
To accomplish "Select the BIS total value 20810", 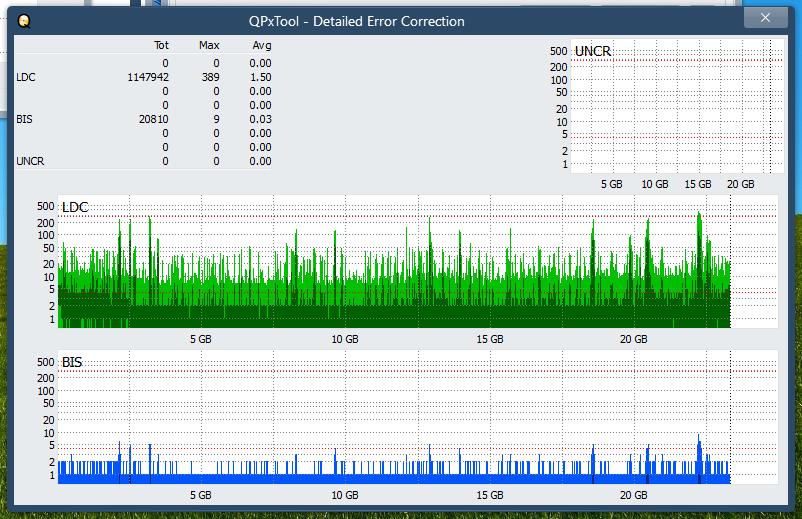I will point(153,119).
